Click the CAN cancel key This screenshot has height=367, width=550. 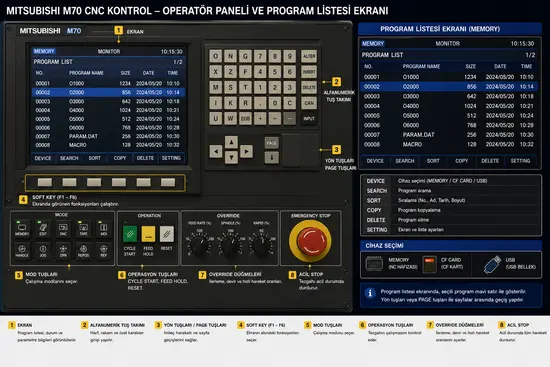(309, 103)
